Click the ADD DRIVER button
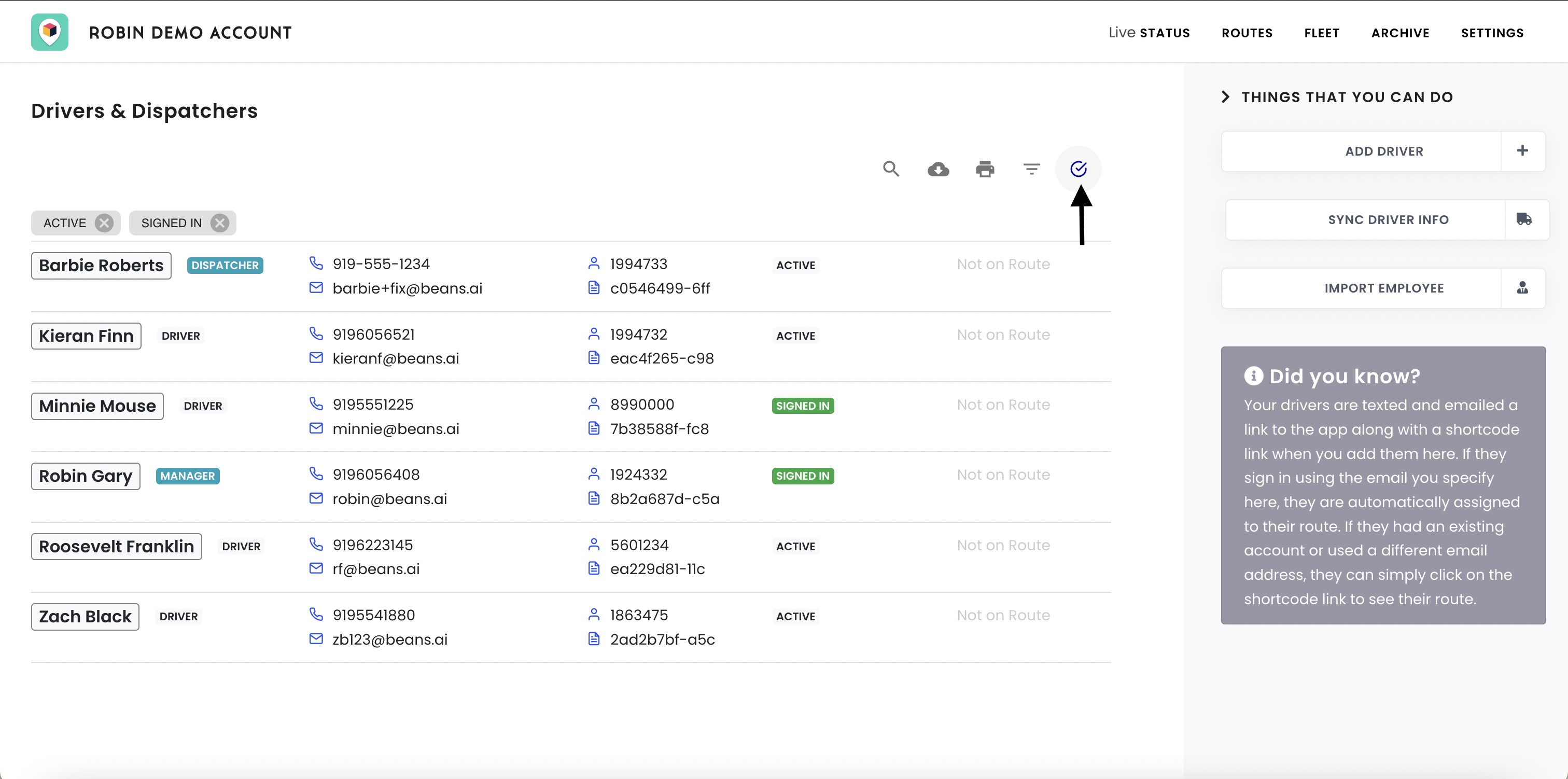This screenshot has height=779, width=1568. pos(1383,151)
